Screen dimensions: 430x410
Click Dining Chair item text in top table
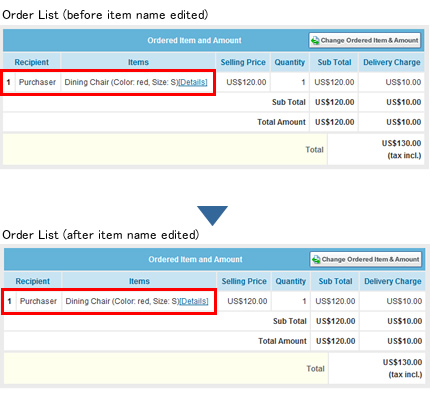pos(121,82)
